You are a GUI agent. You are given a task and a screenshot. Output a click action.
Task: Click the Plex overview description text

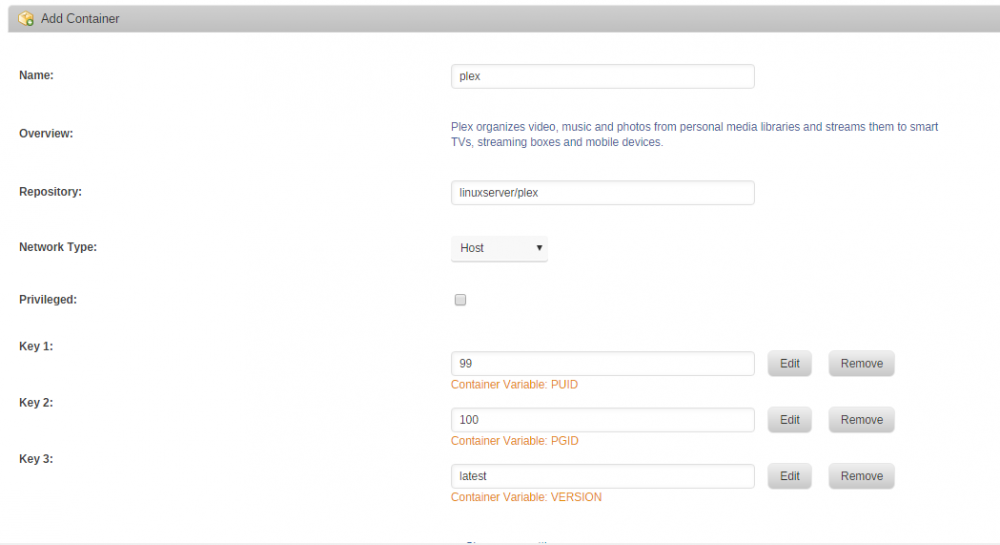coord(695,134)
